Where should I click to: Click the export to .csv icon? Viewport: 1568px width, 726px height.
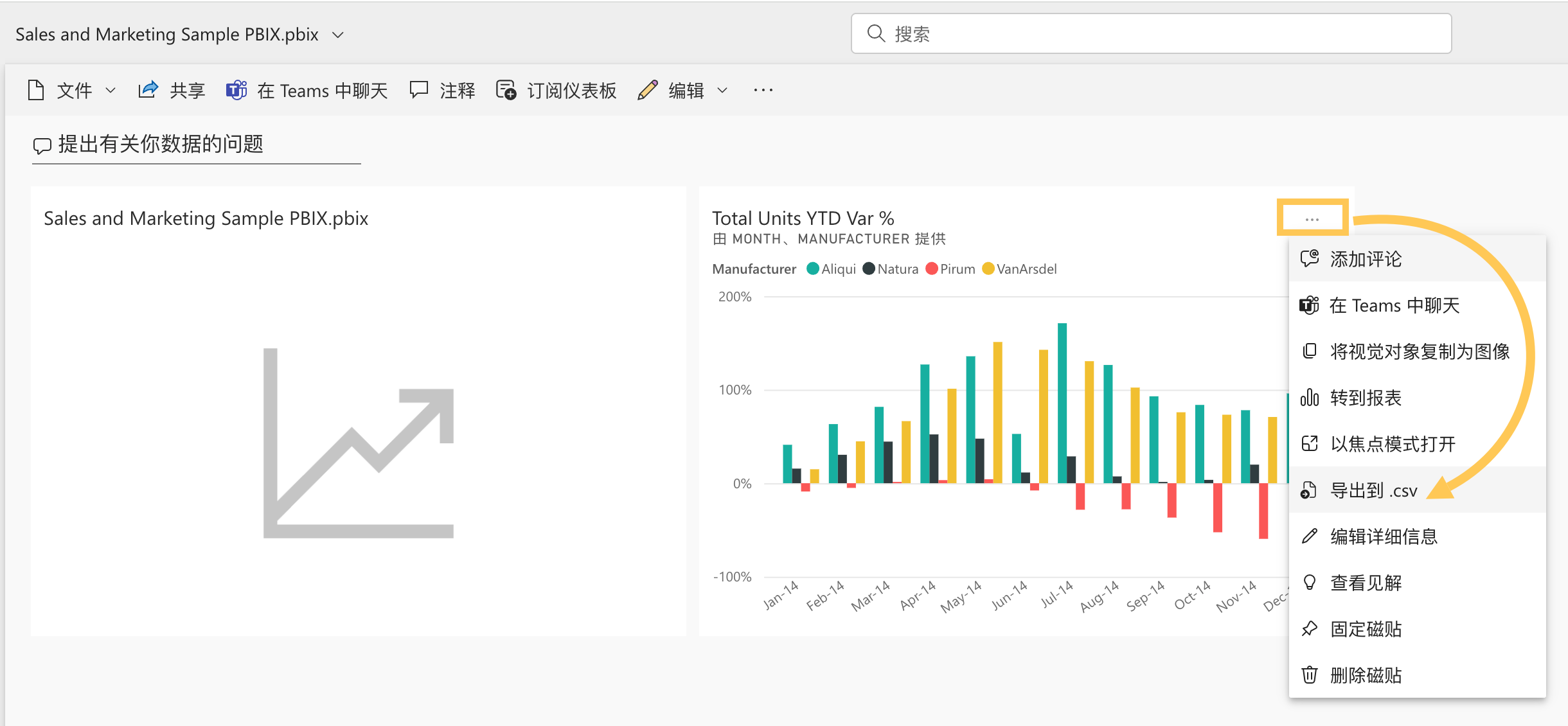(1308, 490)
